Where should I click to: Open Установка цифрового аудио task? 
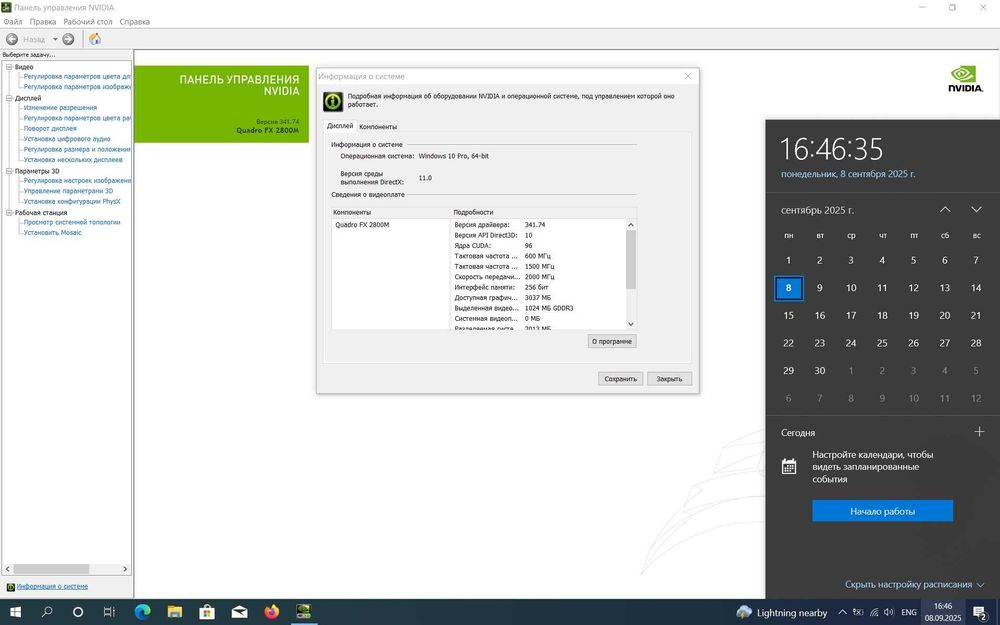pyautogui.click(x=67, y=138)
